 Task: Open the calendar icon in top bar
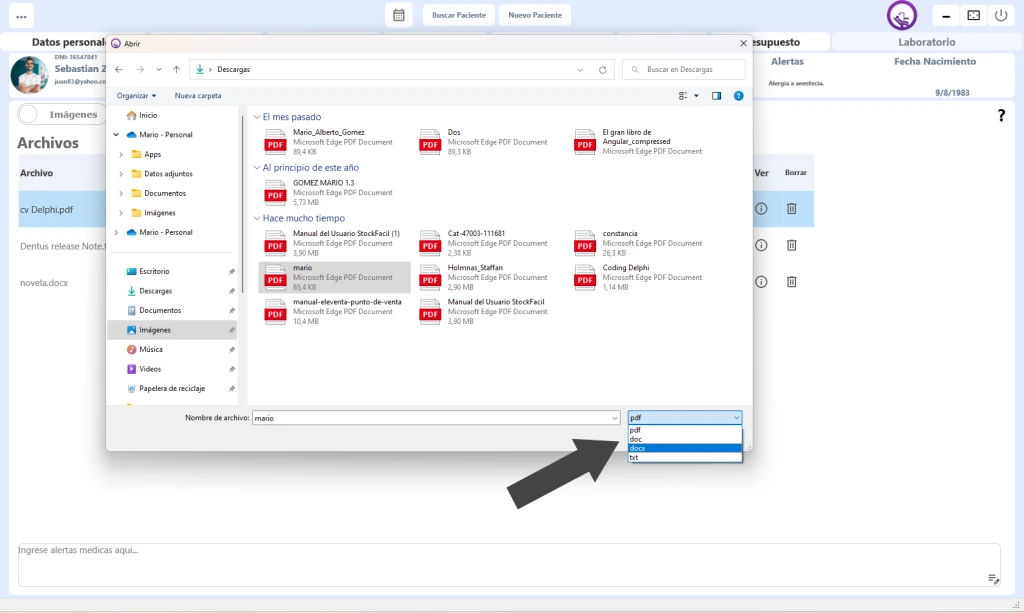click(x=398, y=15)
